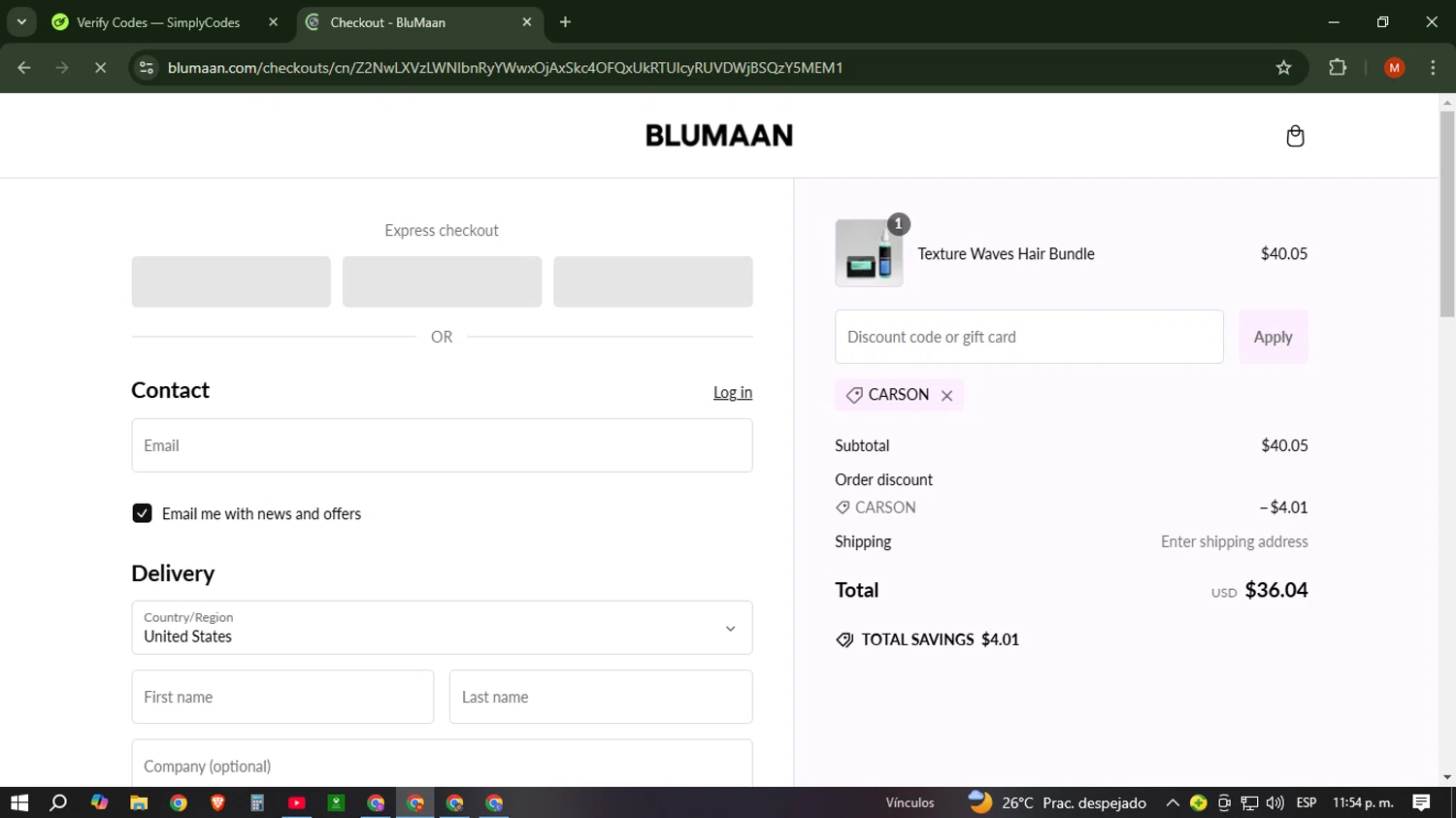Screen dimensions: 1456x818
Task: Open the volume speaker icon
Action: click(x=1274, y=802)
